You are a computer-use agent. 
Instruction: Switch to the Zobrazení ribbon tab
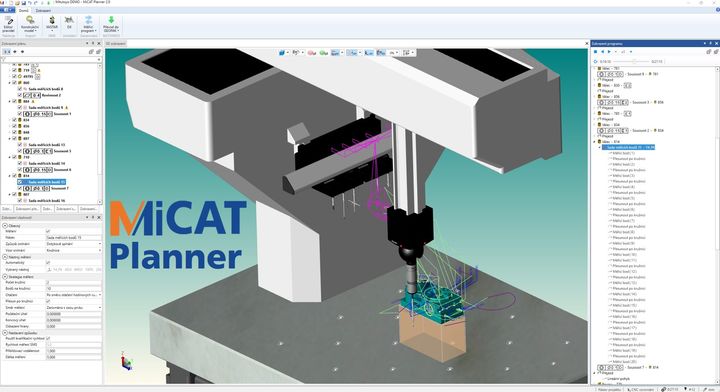coord(43,11)
